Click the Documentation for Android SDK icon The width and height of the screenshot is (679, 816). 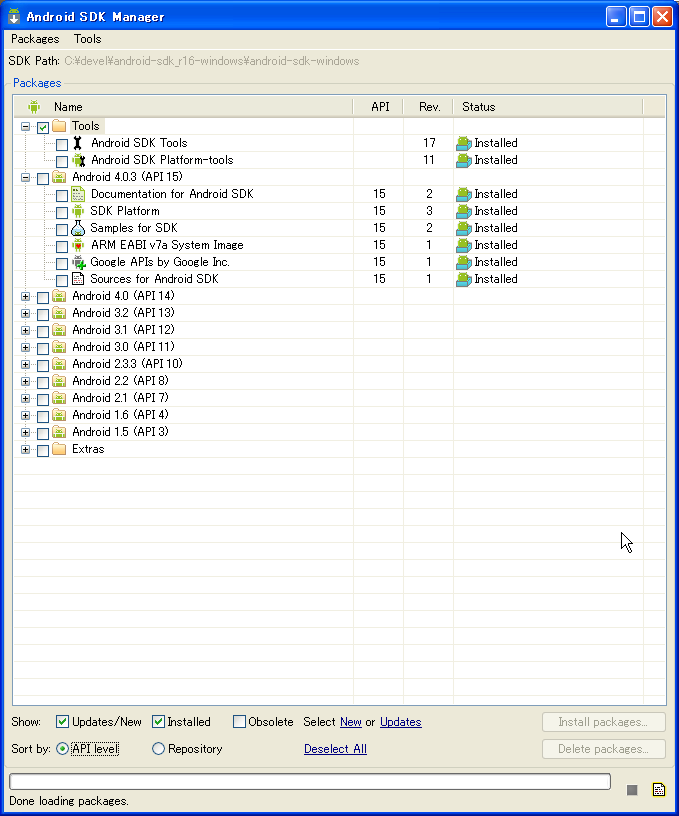[78, 194]
